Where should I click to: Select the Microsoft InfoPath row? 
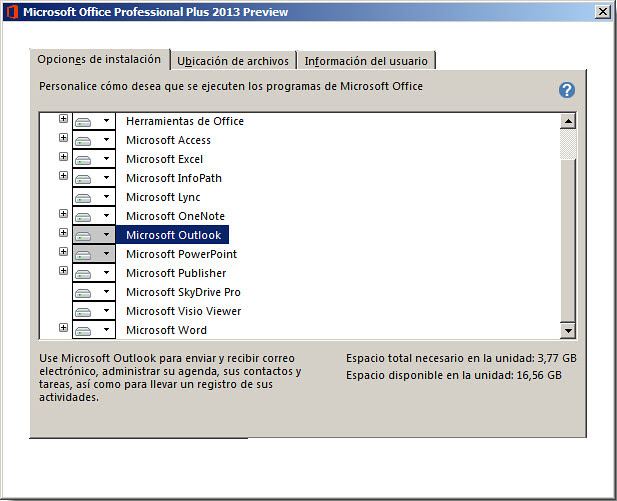click(x=174, y=178)
